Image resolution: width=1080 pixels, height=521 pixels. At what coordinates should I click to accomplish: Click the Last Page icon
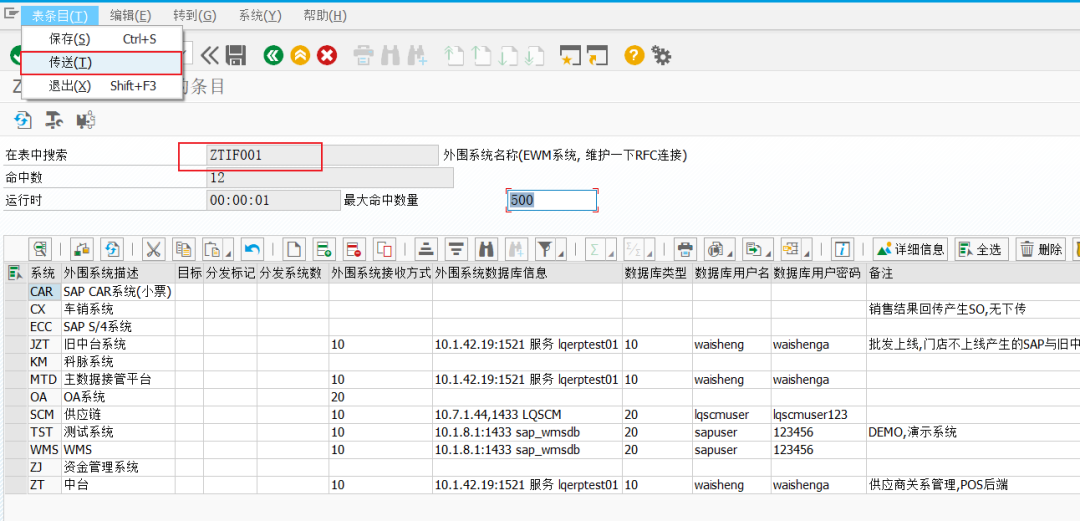pos(534,56)
